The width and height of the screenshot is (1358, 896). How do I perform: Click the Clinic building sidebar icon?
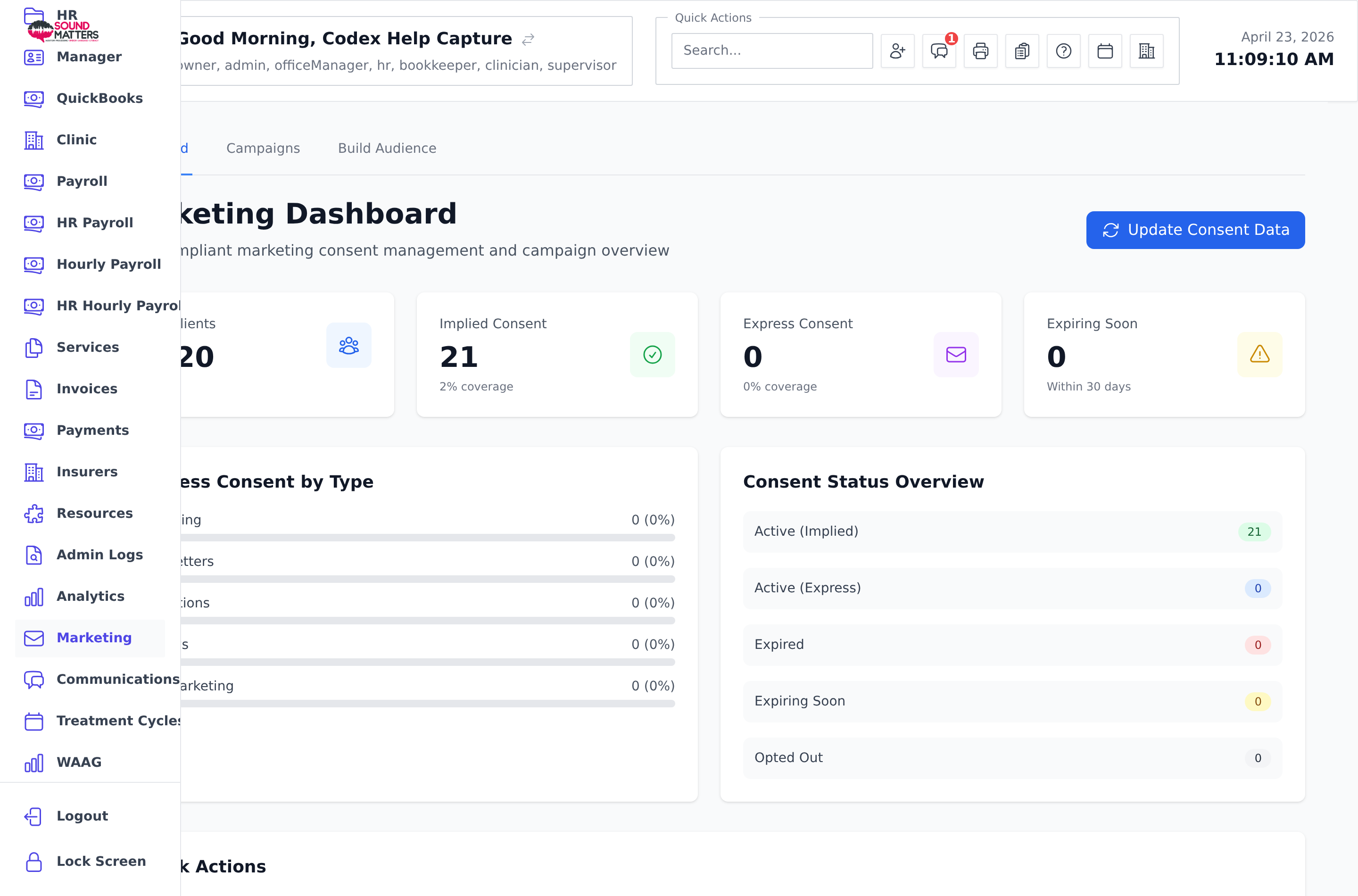point(33,140)
